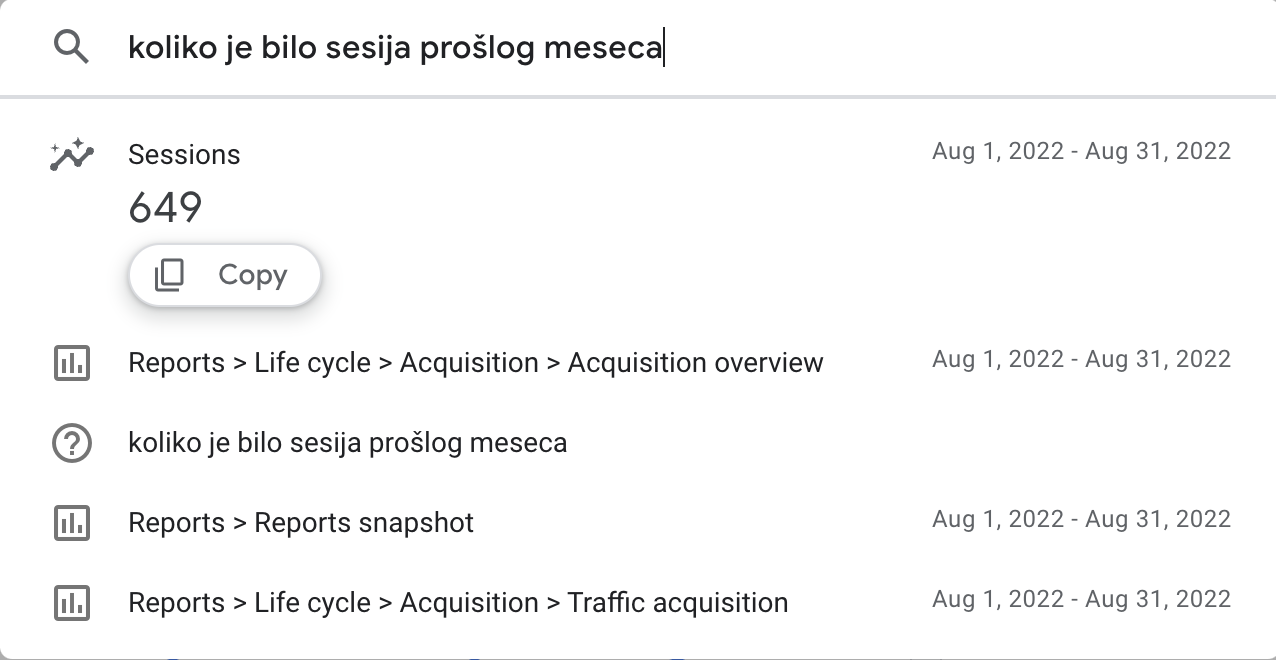The image size is (1276, 660).
Task: Click the Acquisition overview date range
Action: click(1082, 359)
